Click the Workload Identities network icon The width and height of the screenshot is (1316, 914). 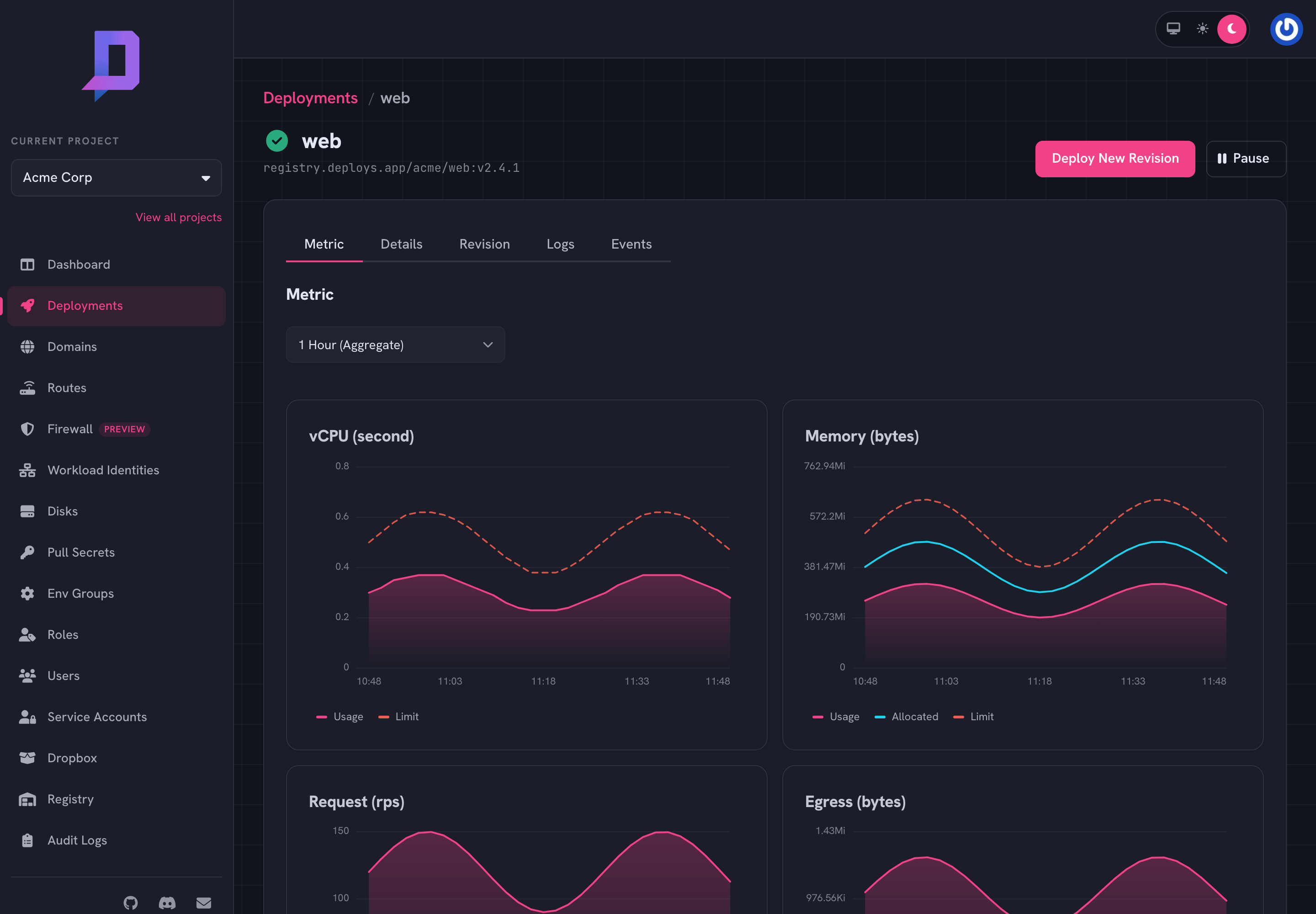tap(27, 470)
